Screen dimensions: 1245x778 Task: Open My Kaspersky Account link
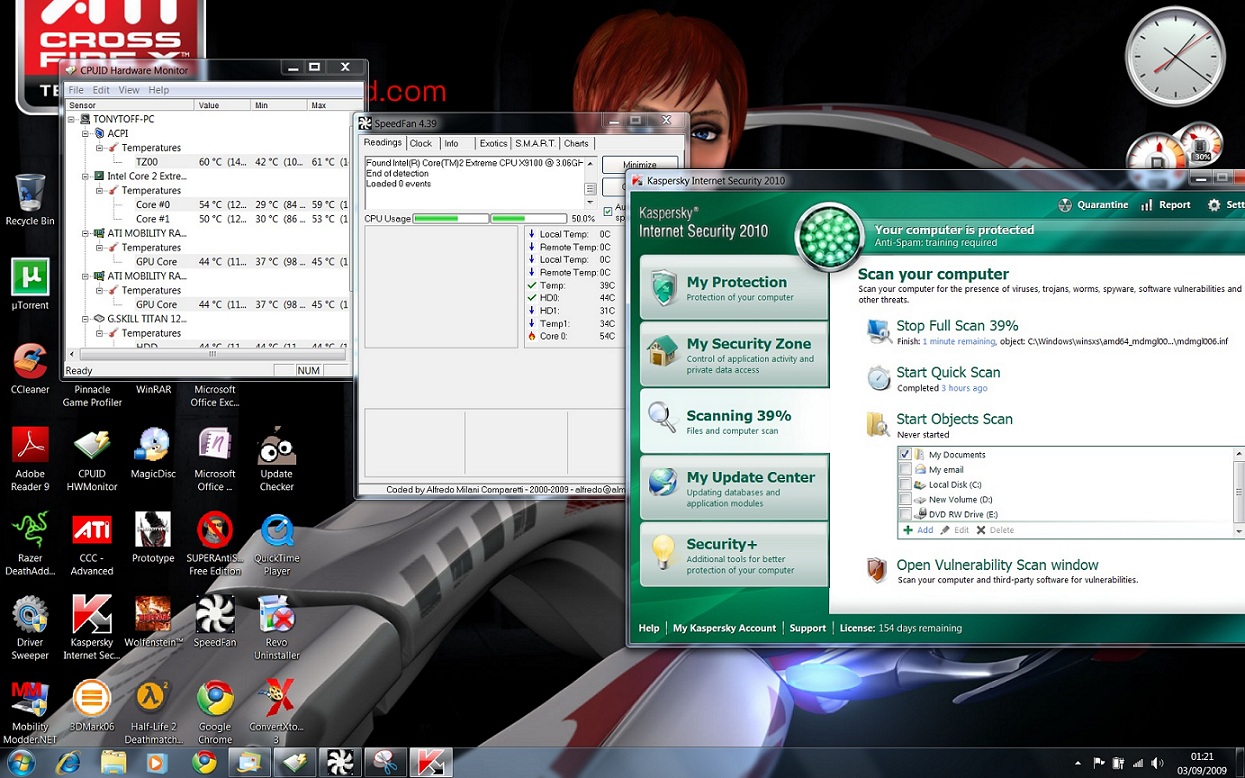[x=724, y=628]
